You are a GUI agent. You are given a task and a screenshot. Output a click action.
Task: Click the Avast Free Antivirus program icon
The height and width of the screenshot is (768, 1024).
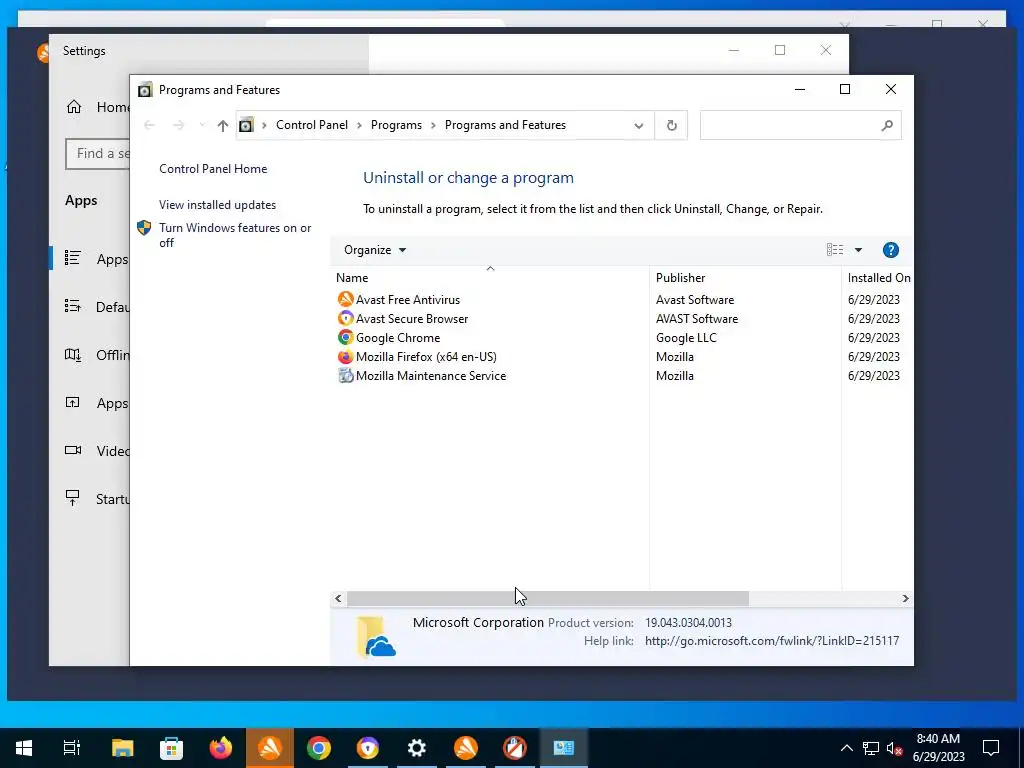click(x=345, y=300)
